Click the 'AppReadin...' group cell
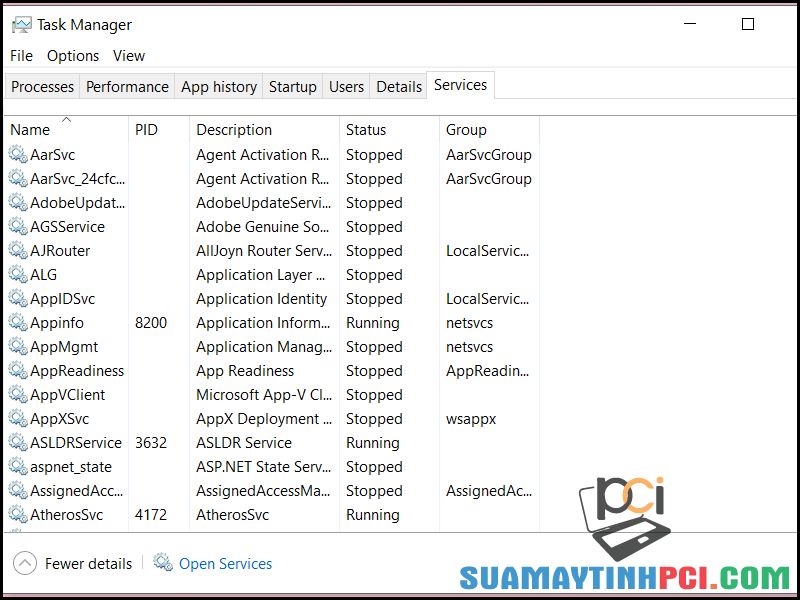Screen dimensions: 800x600 coord(488,370)
